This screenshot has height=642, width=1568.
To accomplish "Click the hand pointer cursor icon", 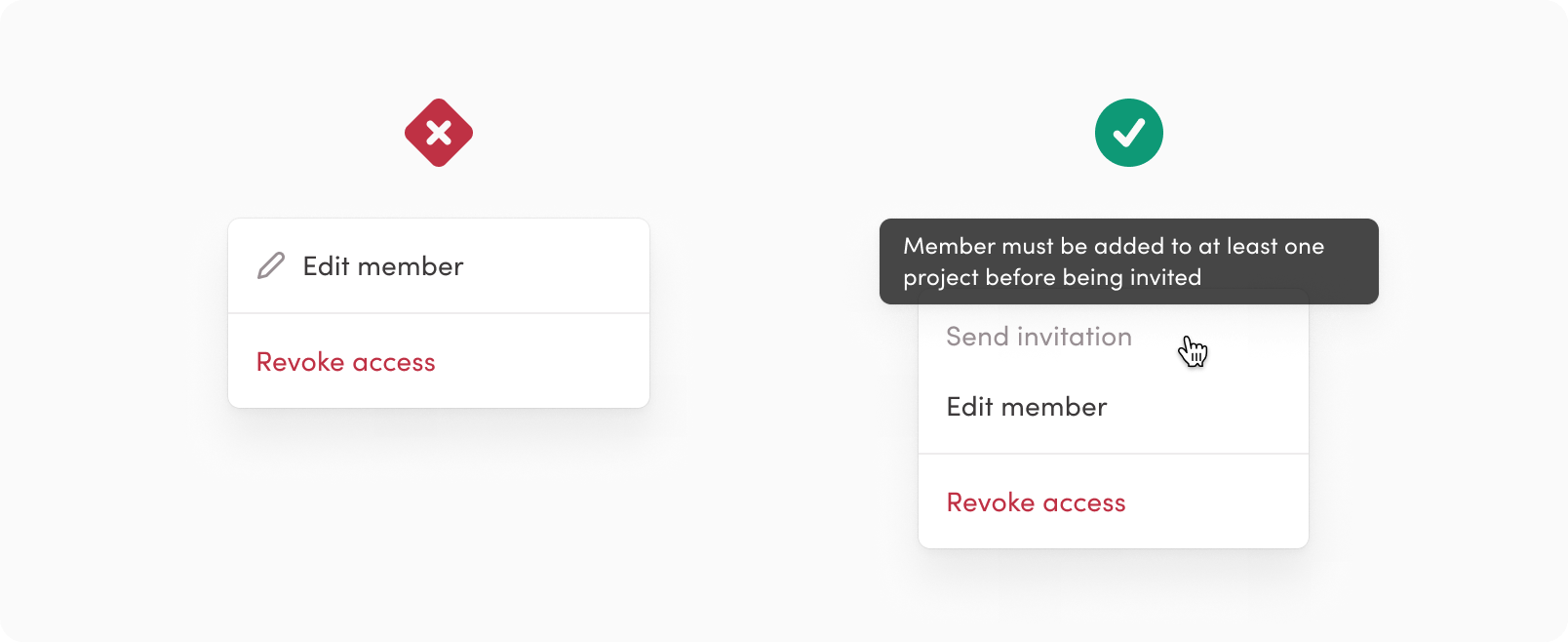I will [x=1193, y=351].
